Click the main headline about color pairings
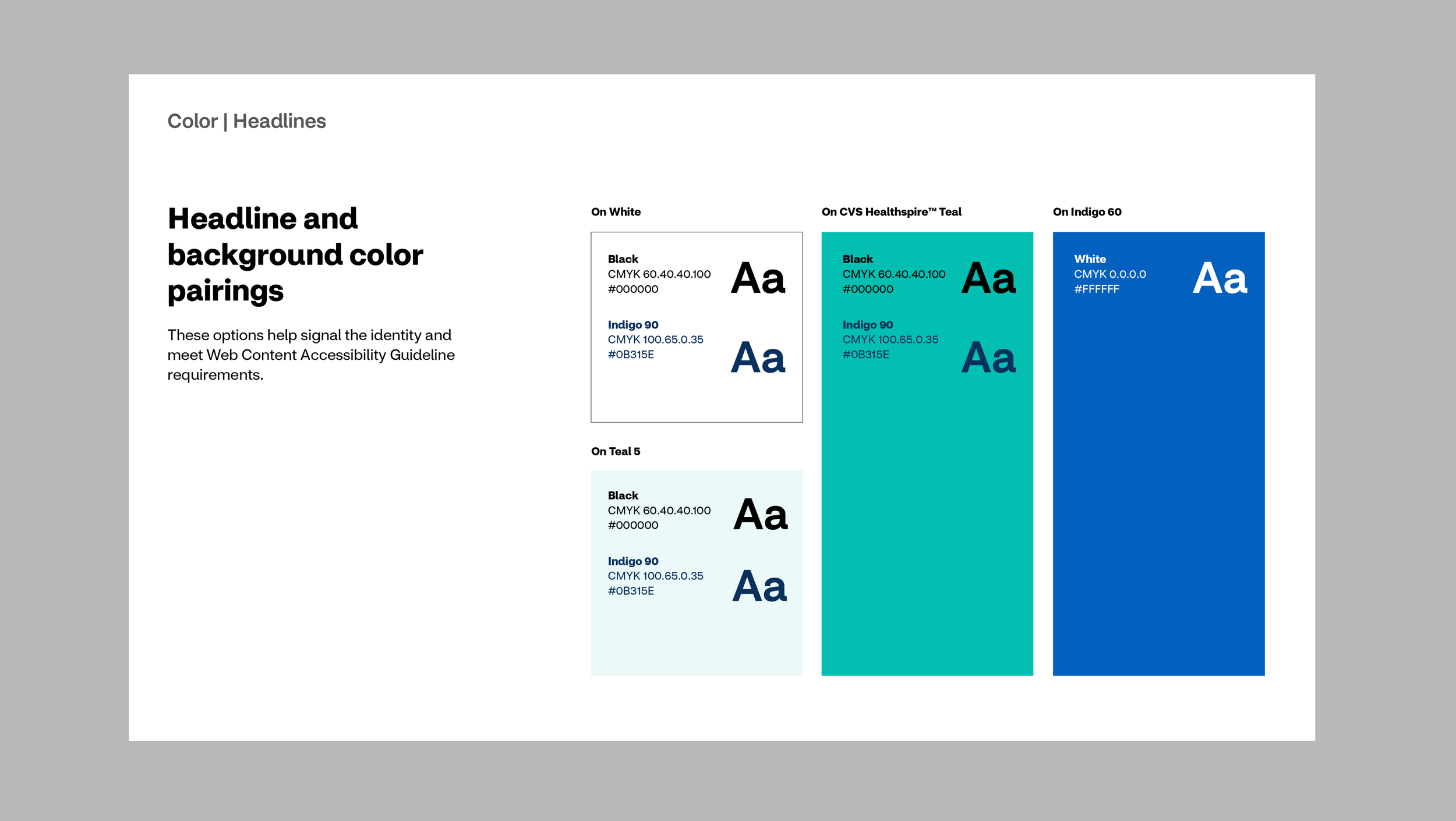Image resolution: width=1456 pixels, height=821 pixels. click(x=295, y=254)
